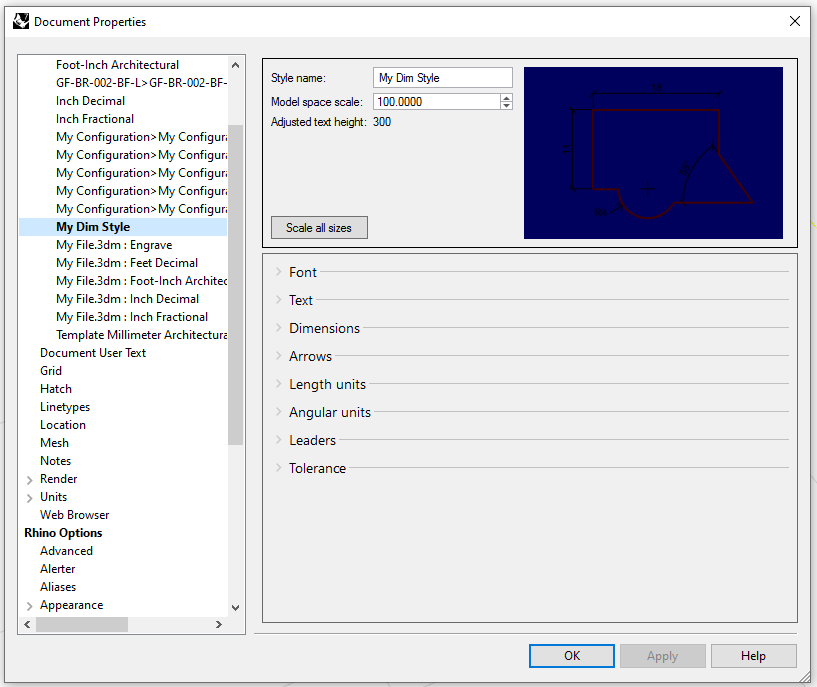This screenshot has height=687, width=817.
Task: Increase Model space scale with up arrow
Action: [x=506, y=98]
